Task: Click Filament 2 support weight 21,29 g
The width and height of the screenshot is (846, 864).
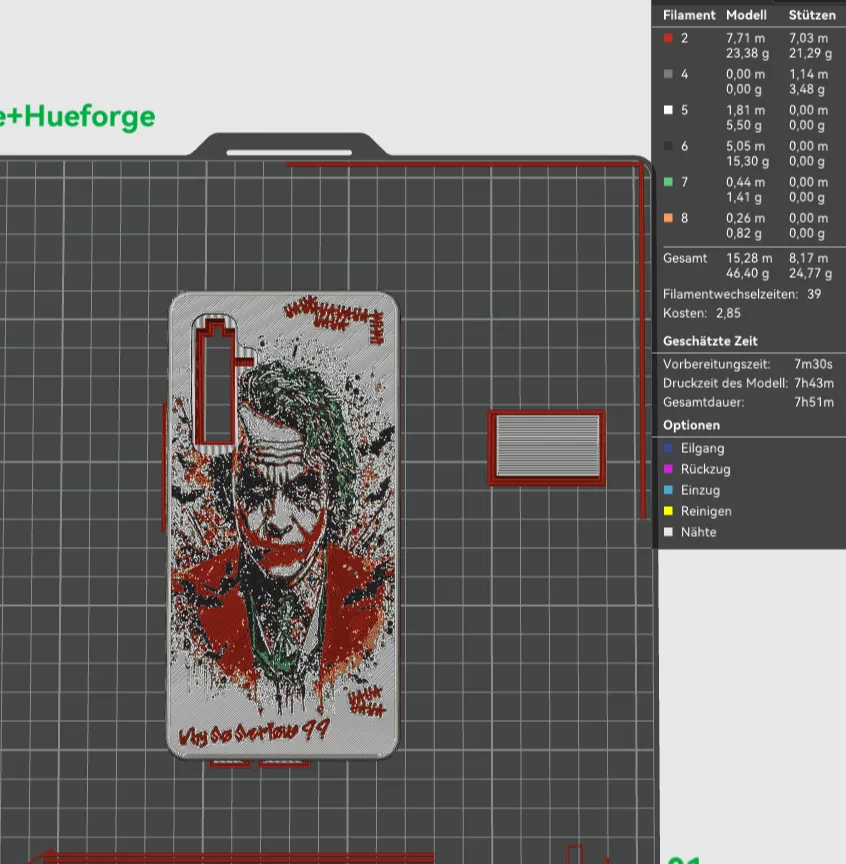Action: [x=810, y=53]
